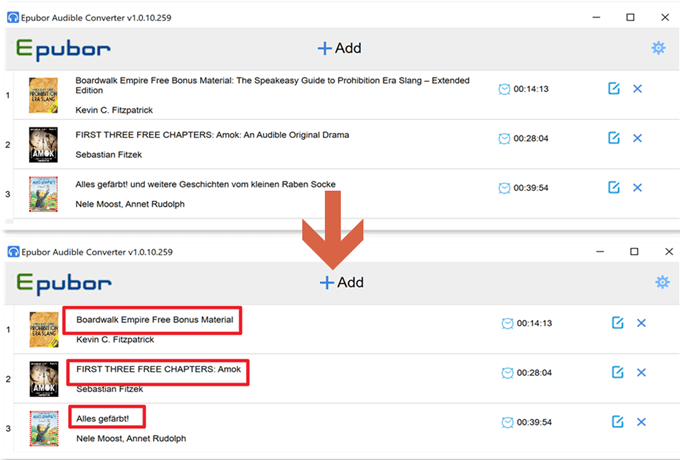Edit Boardwalk Empire entry in upper window
This screenshot has width=680, height=460.
point(614,88)
